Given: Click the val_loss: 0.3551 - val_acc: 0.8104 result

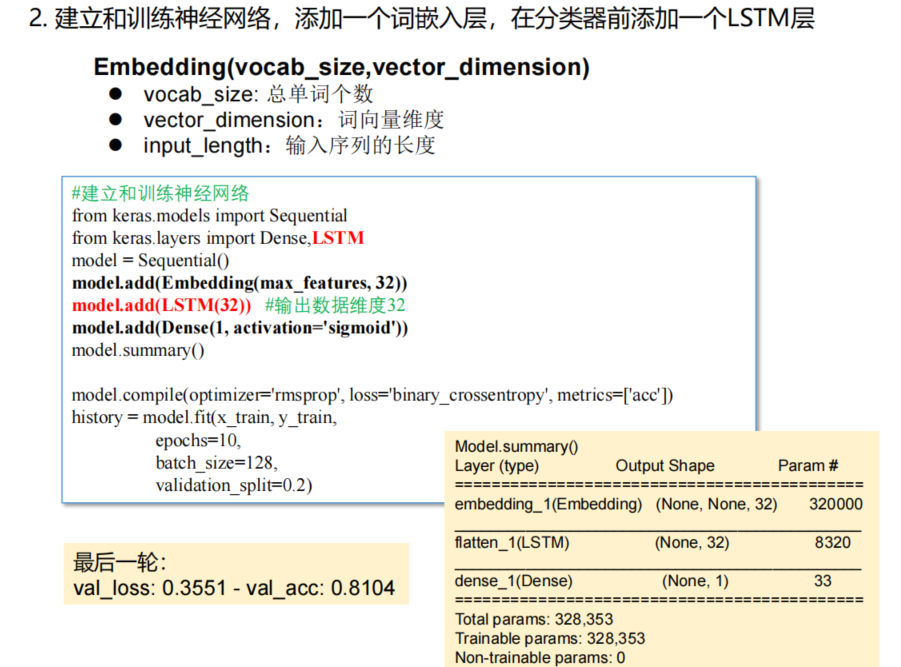Looking at the screenshot, I should click(x=234, y=588).
